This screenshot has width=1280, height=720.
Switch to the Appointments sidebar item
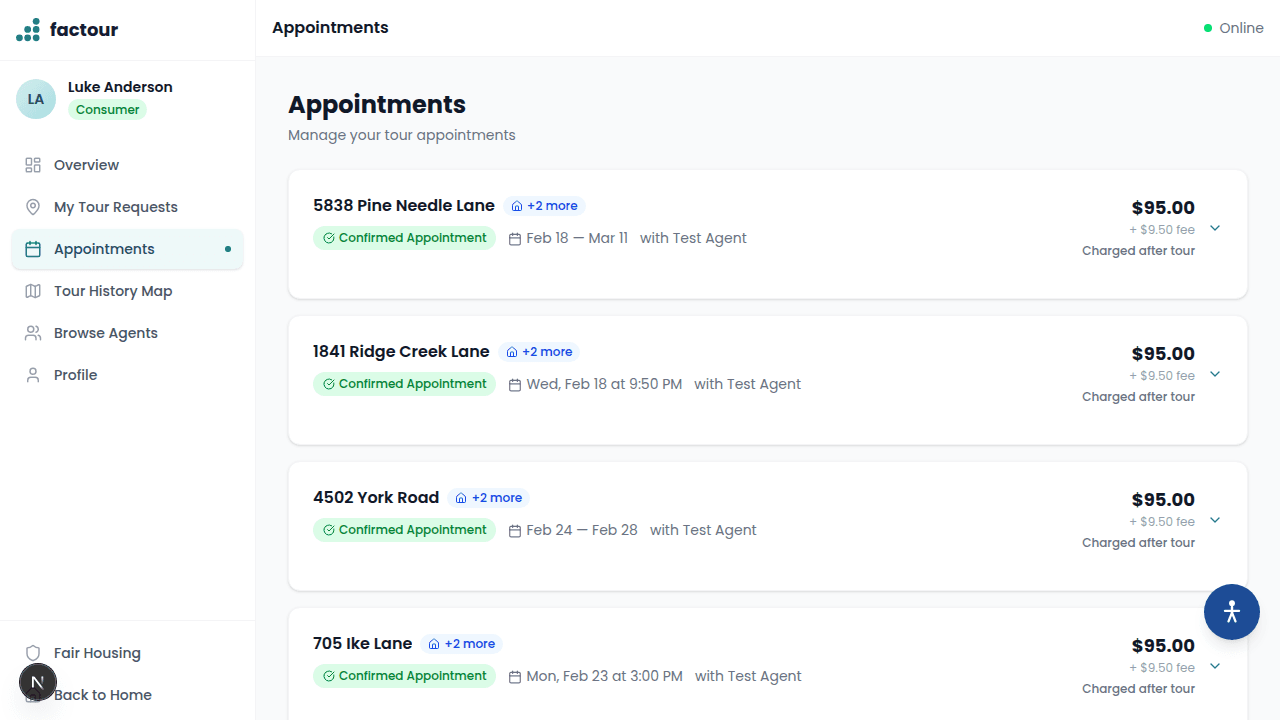(103, 249)
